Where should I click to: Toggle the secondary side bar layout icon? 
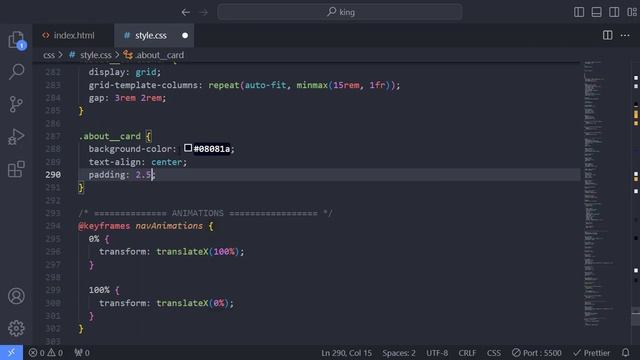[614, 12]
